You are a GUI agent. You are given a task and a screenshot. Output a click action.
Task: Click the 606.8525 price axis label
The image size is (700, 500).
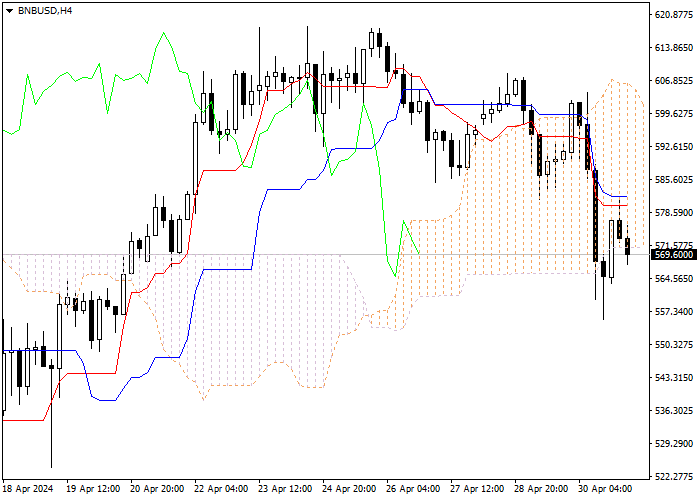(x=674, y=81)
